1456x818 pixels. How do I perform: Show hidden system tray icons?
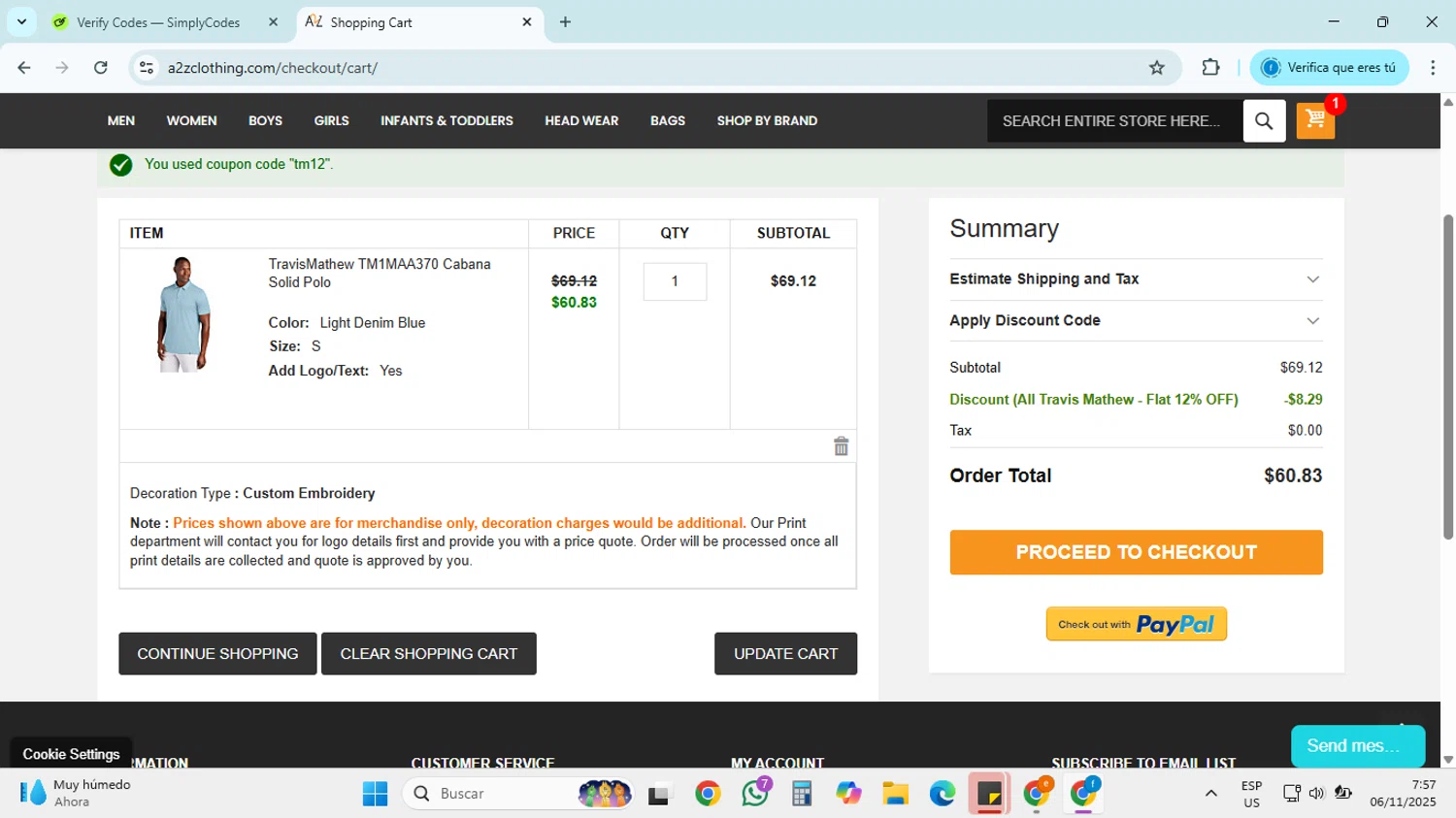pos(1210,794)
